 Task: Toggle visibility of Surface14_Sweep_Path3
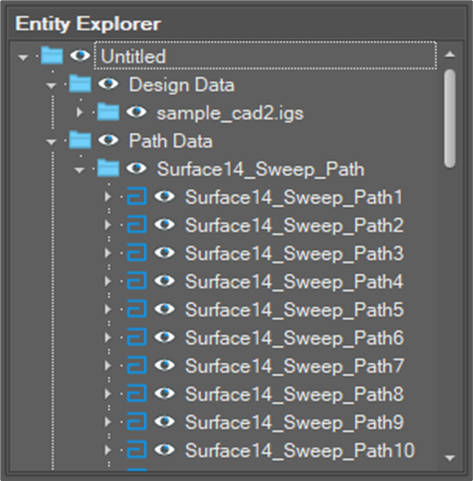click(165, 253)
